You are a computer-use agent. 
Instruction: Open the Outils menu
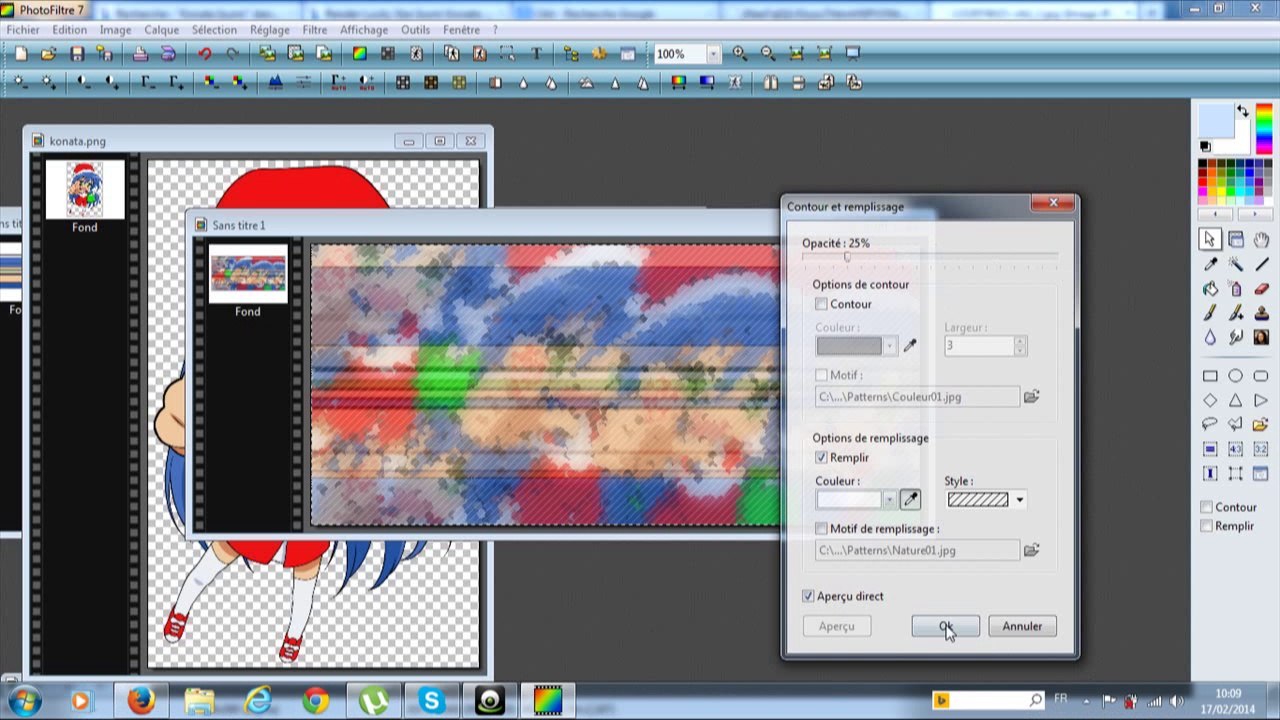coord(415,30)
